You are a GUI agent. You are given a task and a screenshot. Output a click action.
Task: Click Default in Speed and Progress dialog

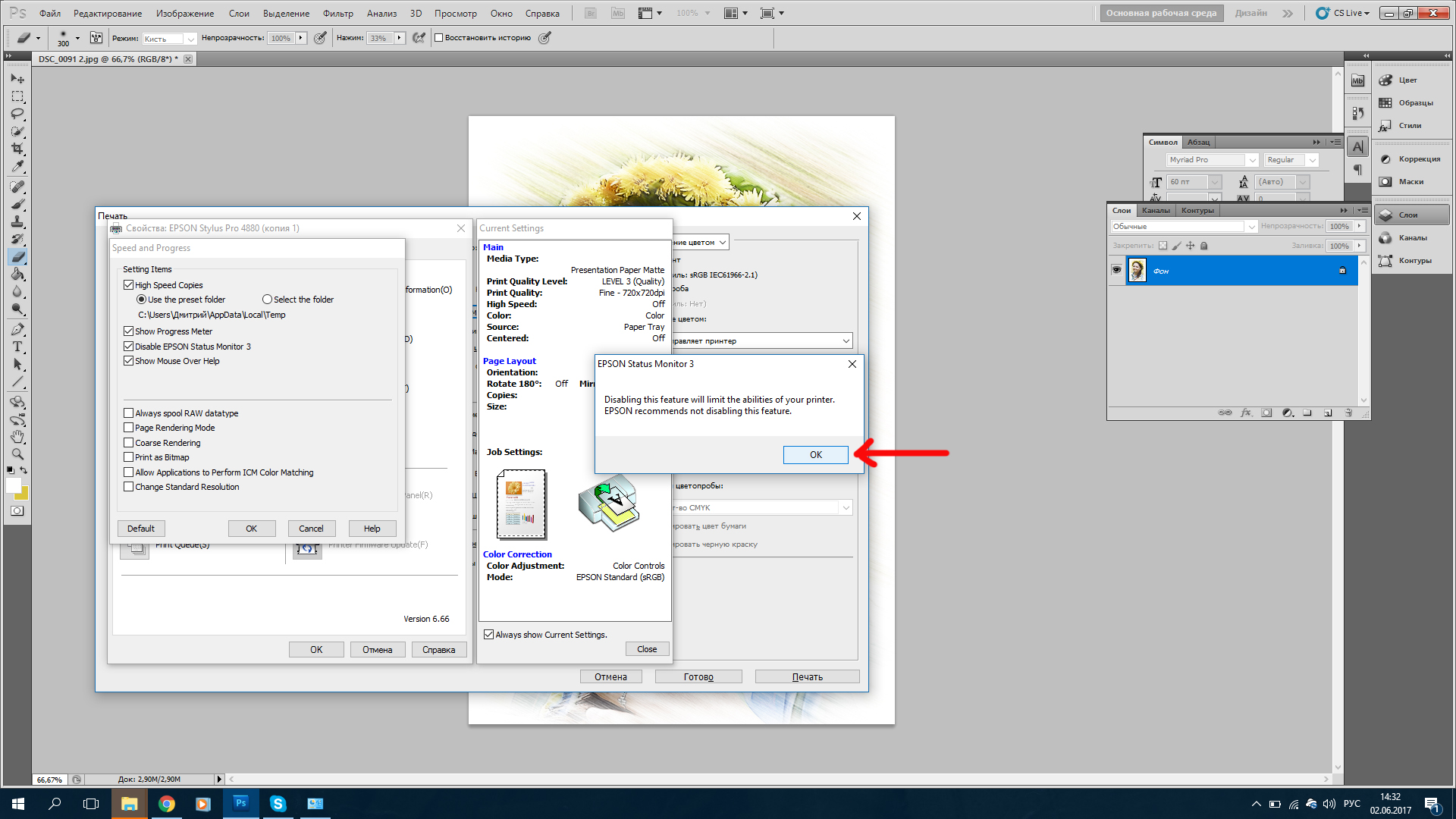coord(141,529)
